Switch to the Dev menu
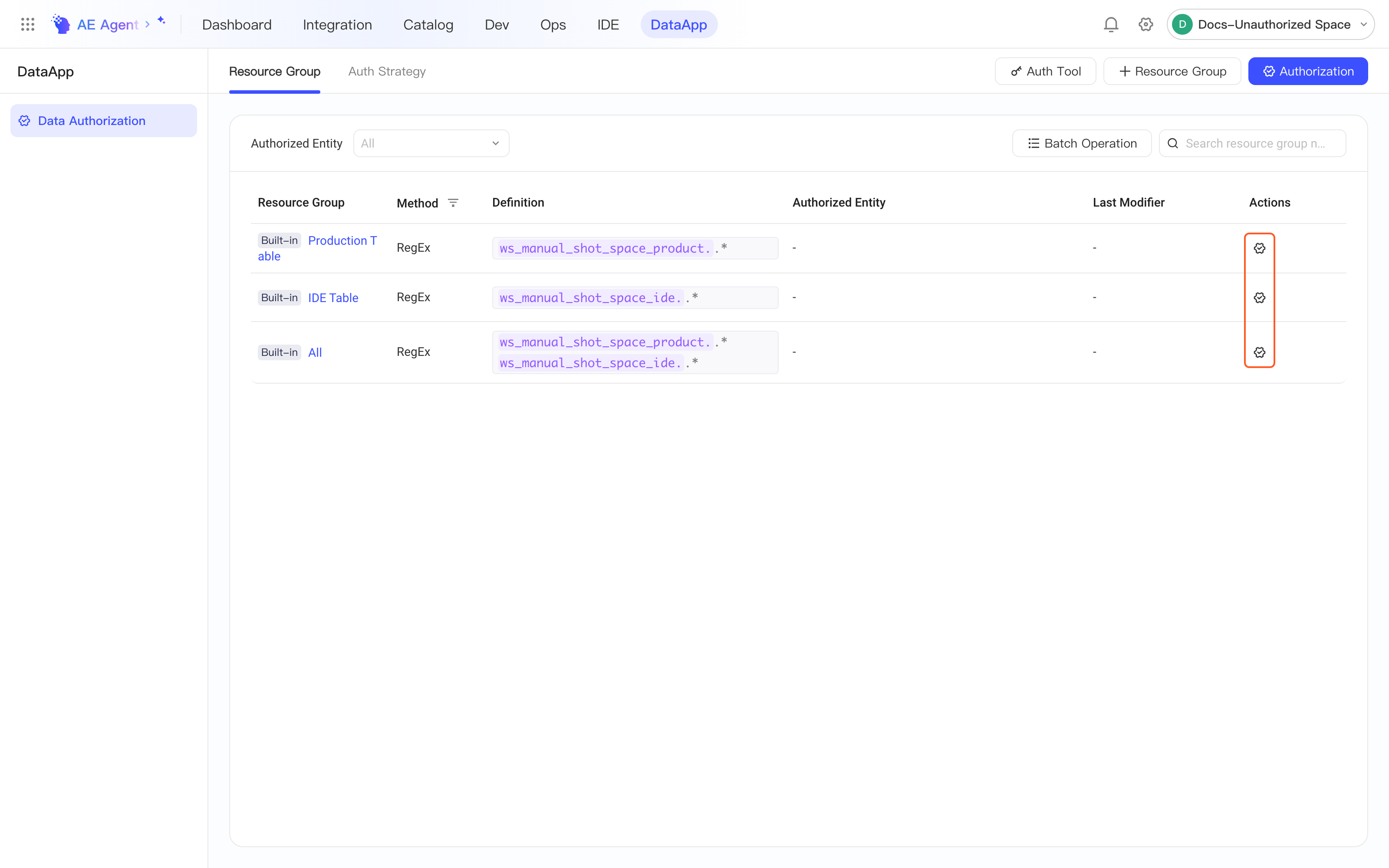Image resolution: width=1389 pixels, height=868 pixels. 497,25
